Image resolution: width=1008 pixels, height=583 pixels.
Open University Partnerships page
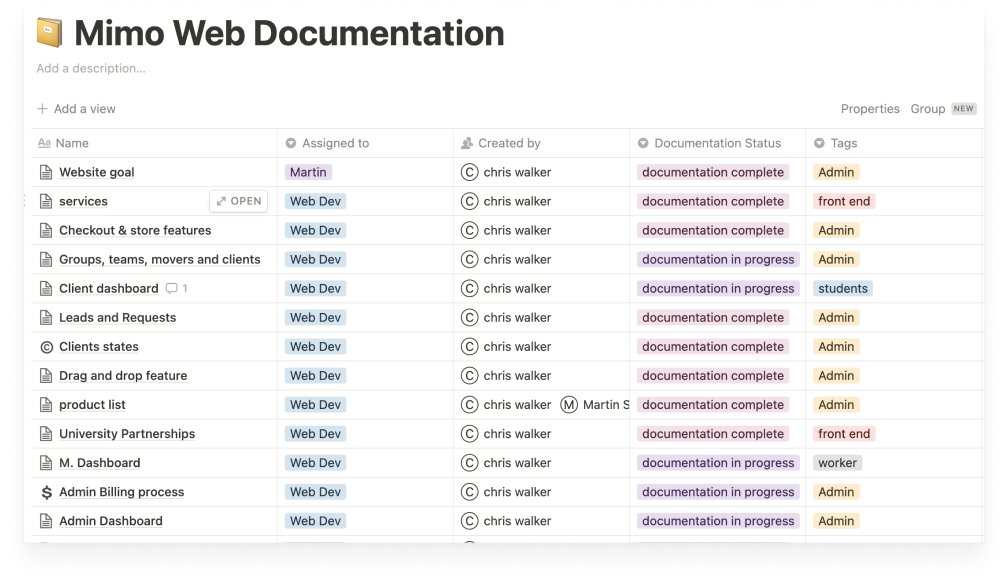(x=127, y=434)
